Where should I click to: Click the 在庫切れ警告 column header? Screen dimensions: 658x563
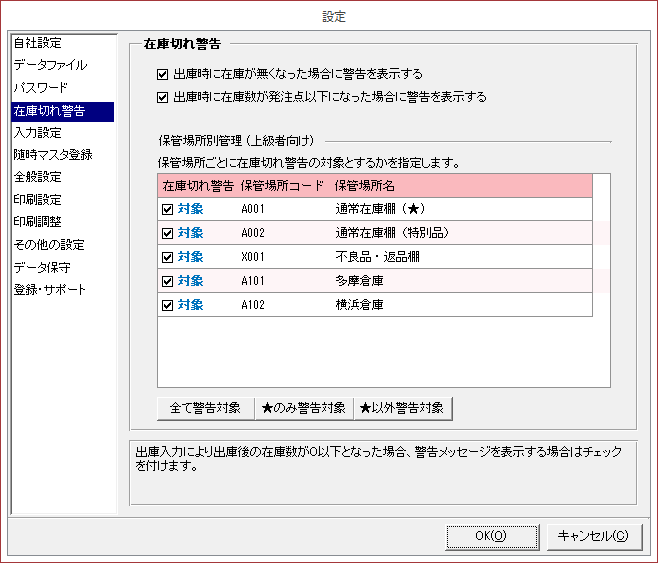(x=198, y=186)
